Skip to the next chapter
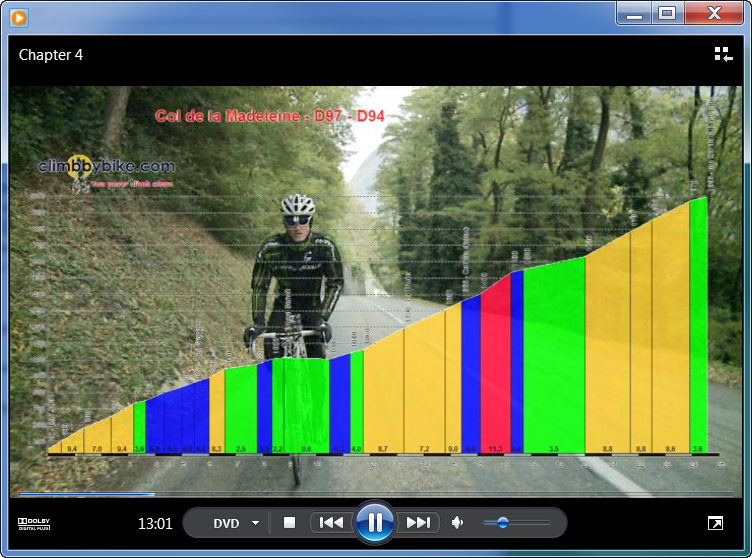 (x=418, y=522)
